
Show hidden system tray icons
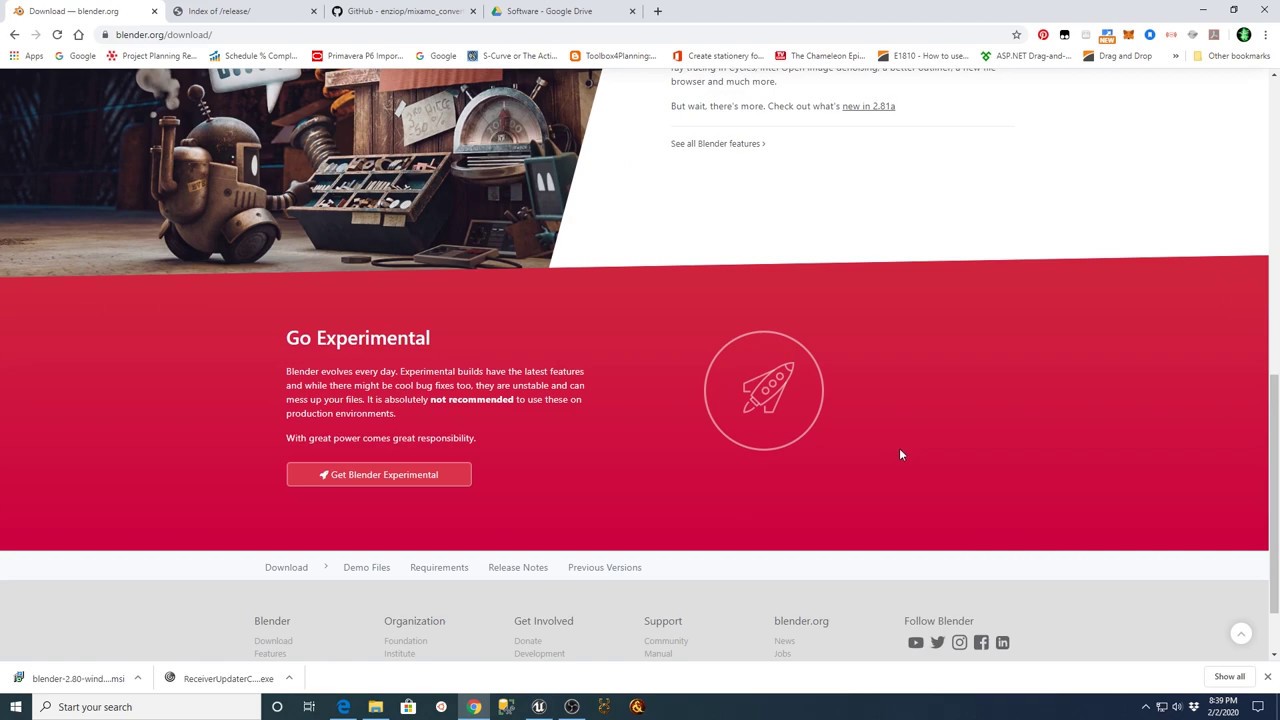tap(1146, 707)
